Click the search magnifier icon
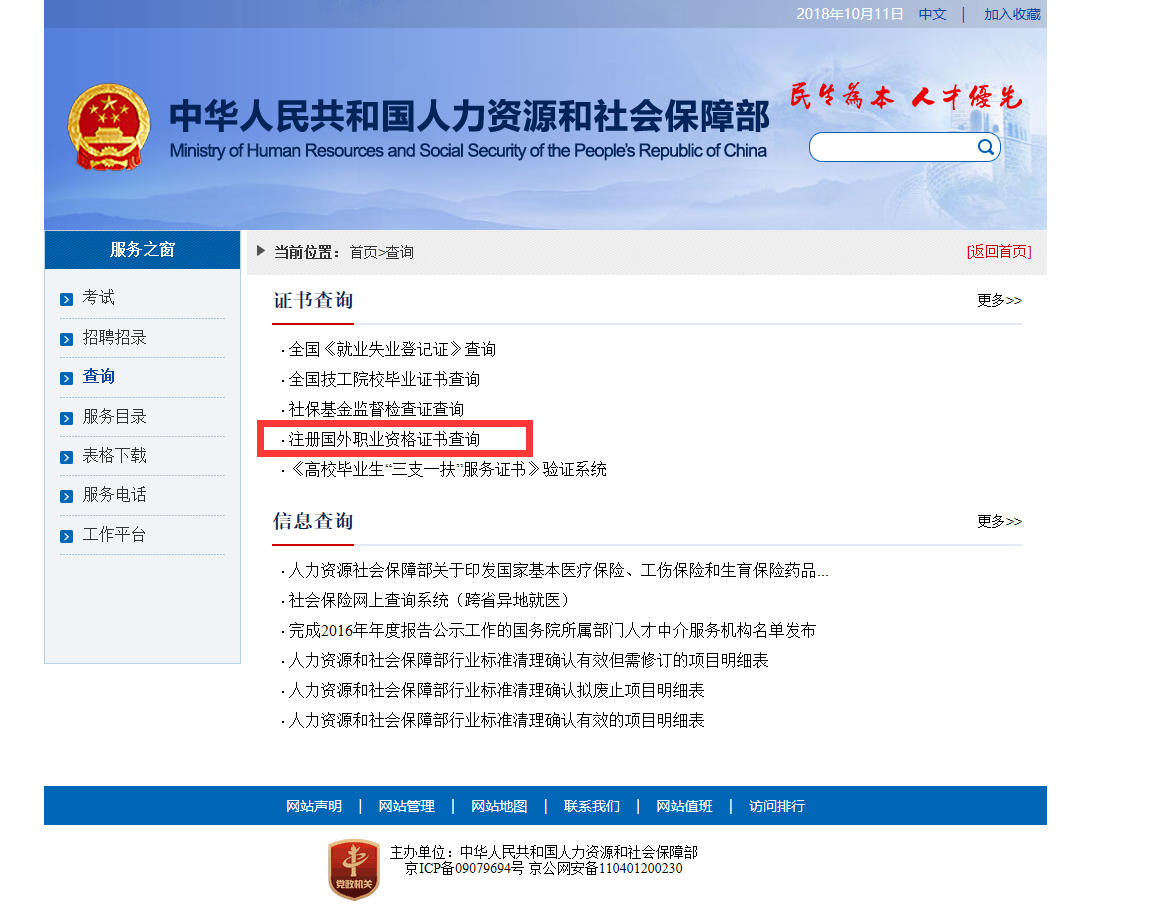This screenshot has height=909, width=1174. click(985, 147)
